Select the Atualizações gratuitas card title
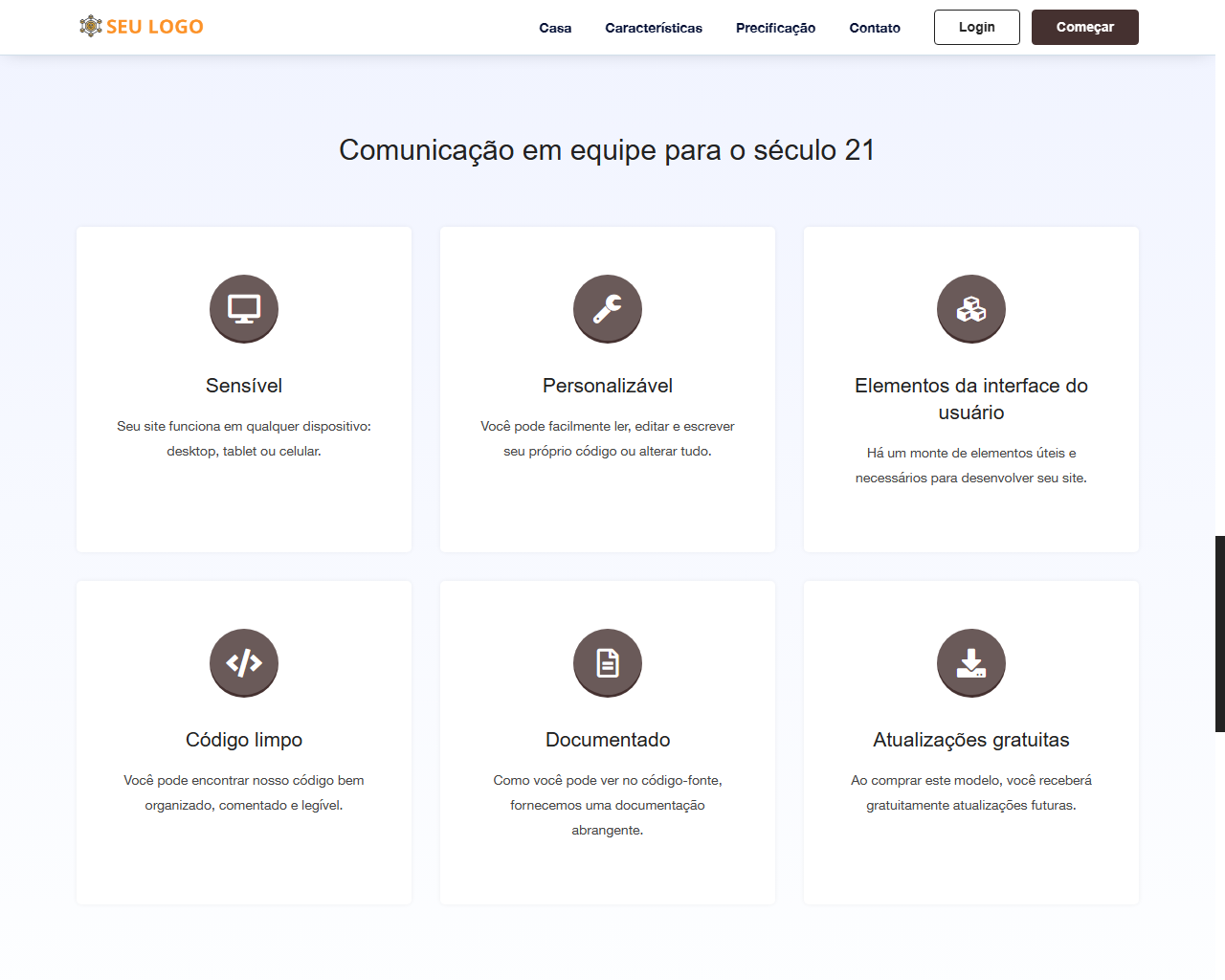1225x980 pixels. pyautogui.click(x=971, y=740)
